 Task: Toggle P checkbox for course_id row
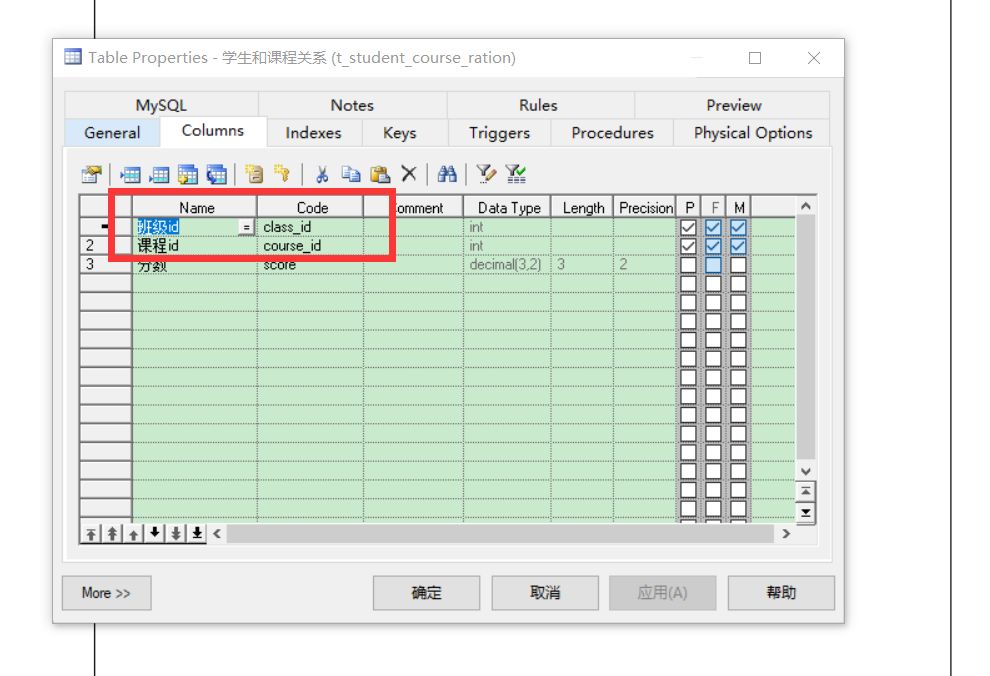click(x=688, y=246)
